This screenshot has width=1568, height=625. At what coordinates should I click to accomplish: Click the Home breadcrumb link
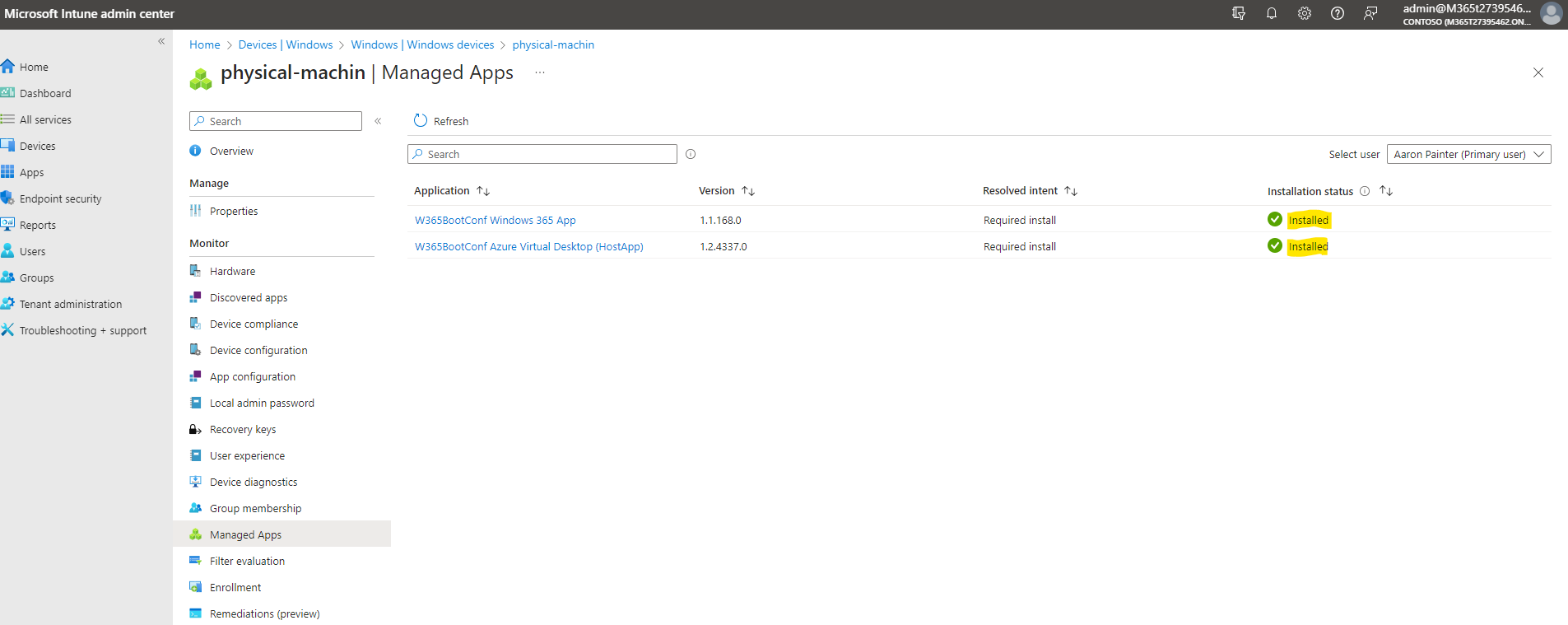[205, 44]
